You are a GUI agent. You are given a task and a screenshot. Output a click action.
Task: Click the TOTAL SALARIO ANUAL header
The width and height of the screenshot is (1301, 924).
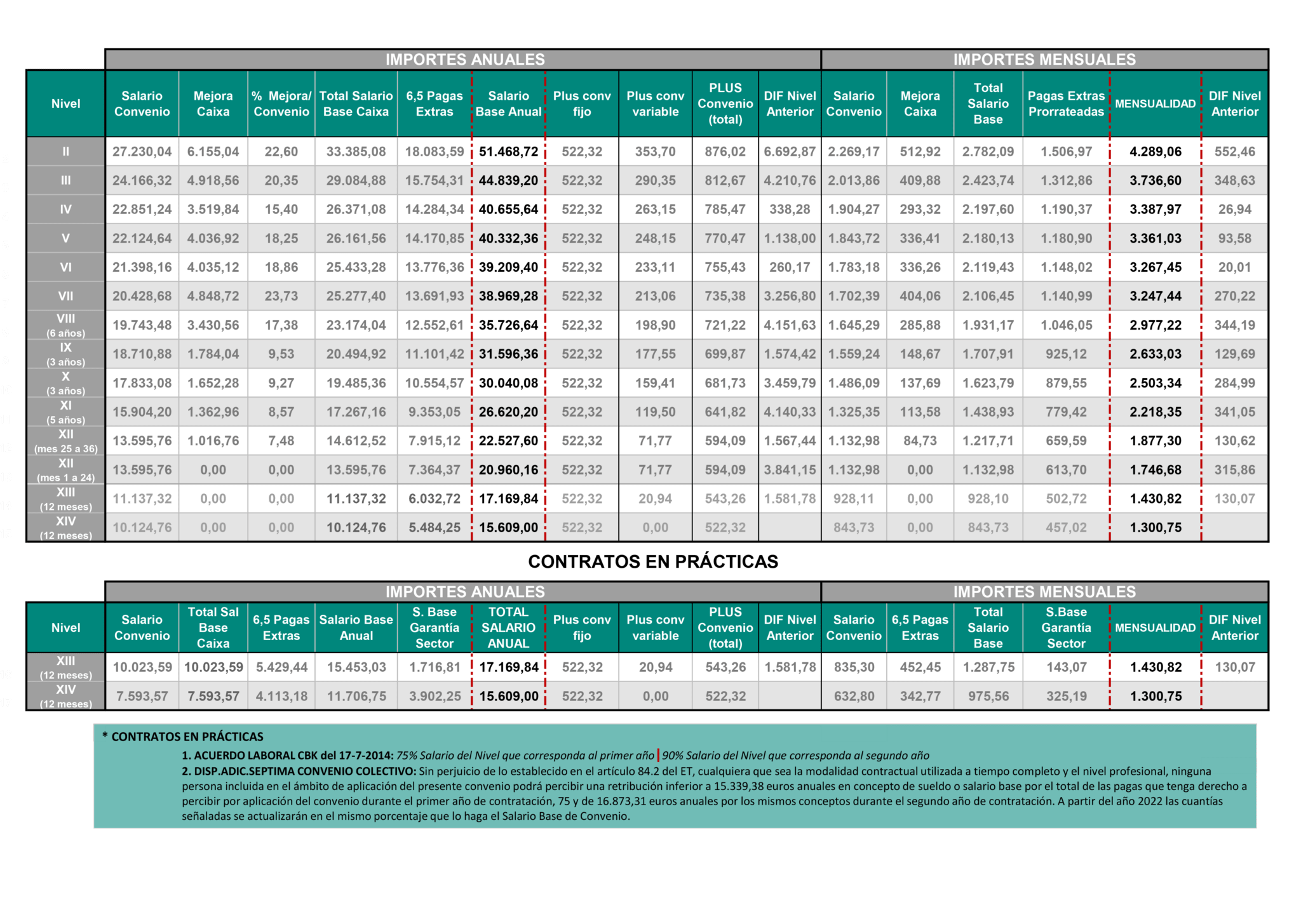pos(508,628)
